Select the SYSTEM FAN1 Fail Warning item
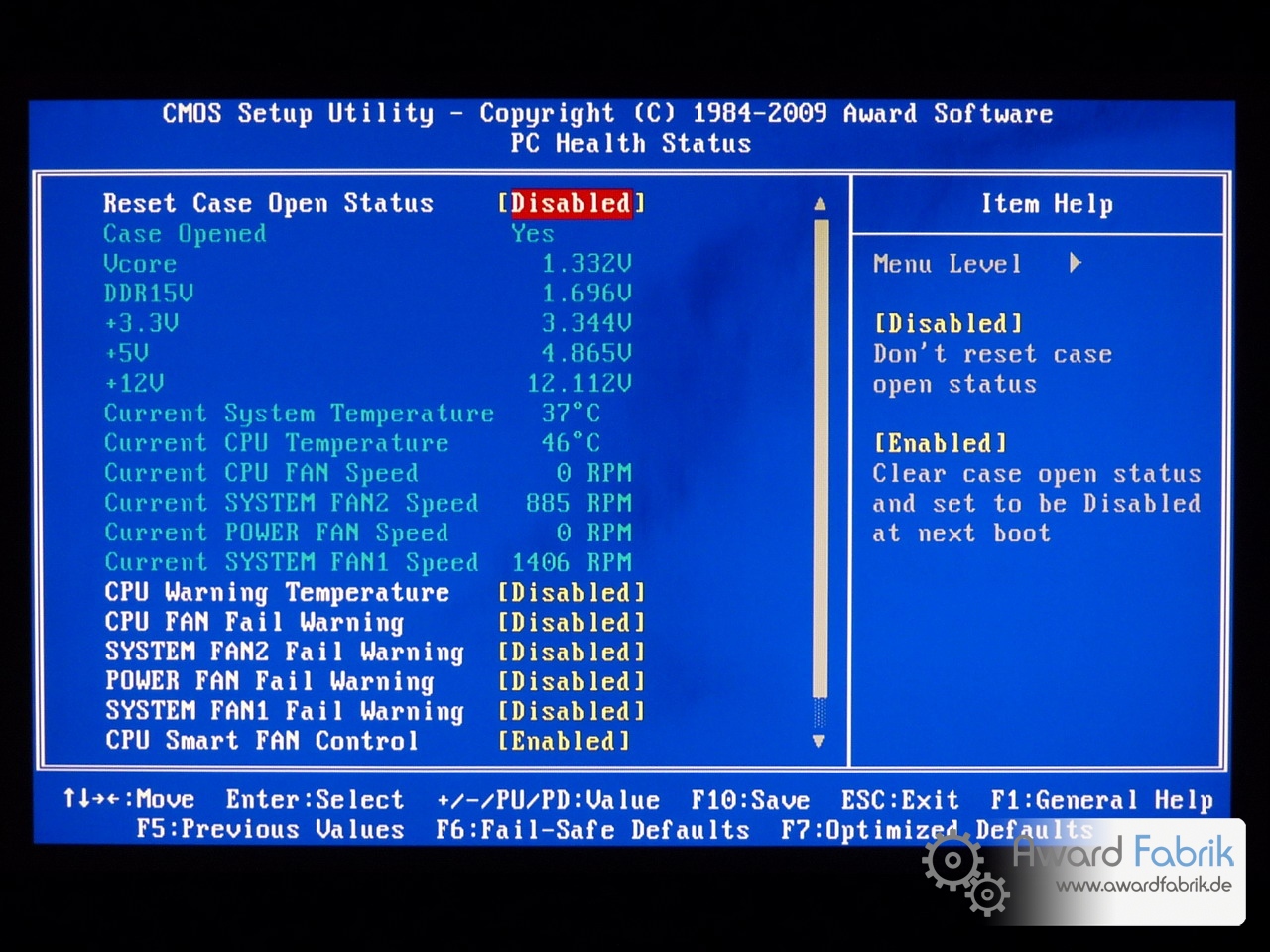 pyautogui.click(x=284, y=712)
